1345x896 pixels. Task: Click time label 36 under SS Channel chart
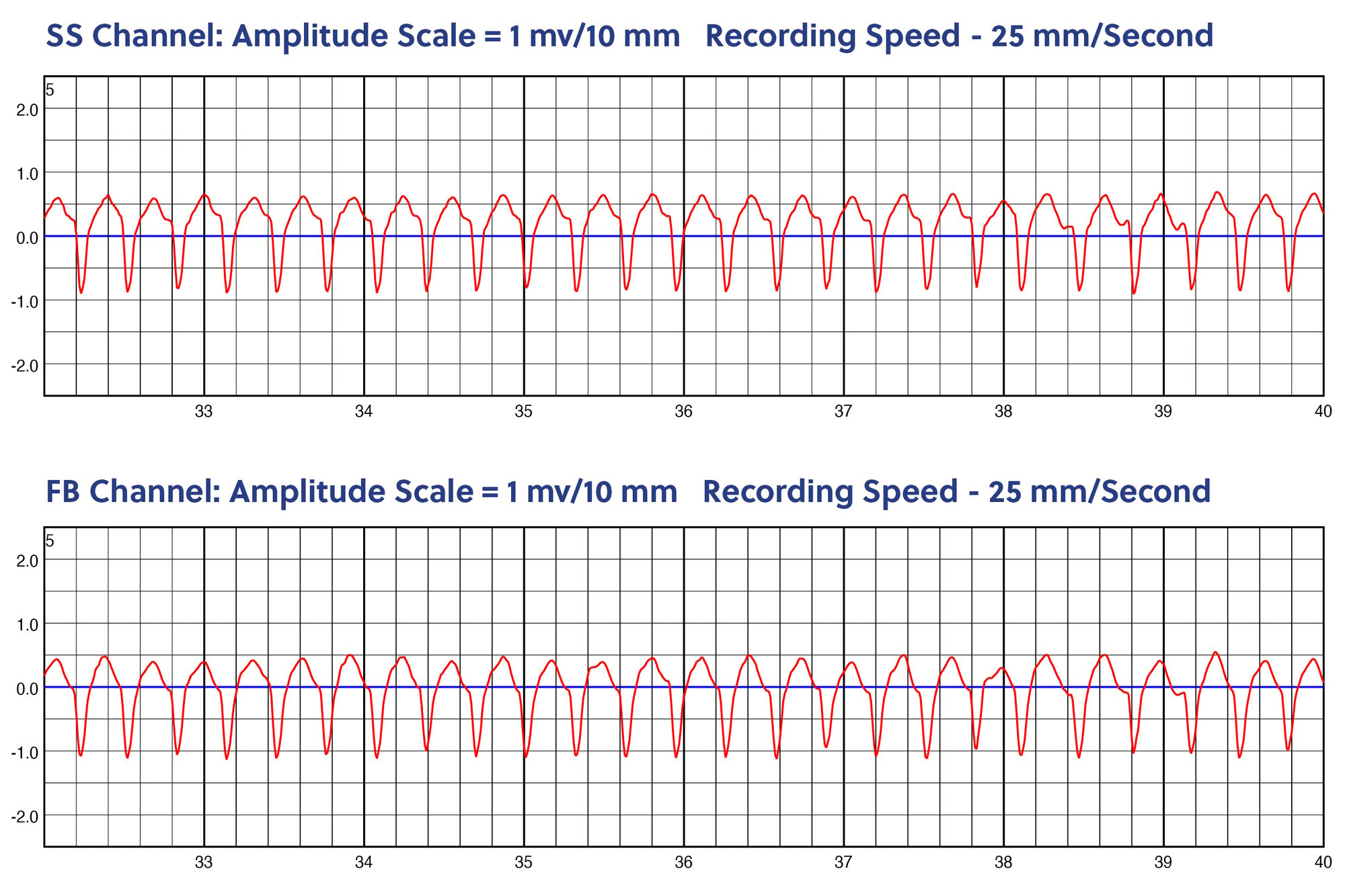pos(684,412)
